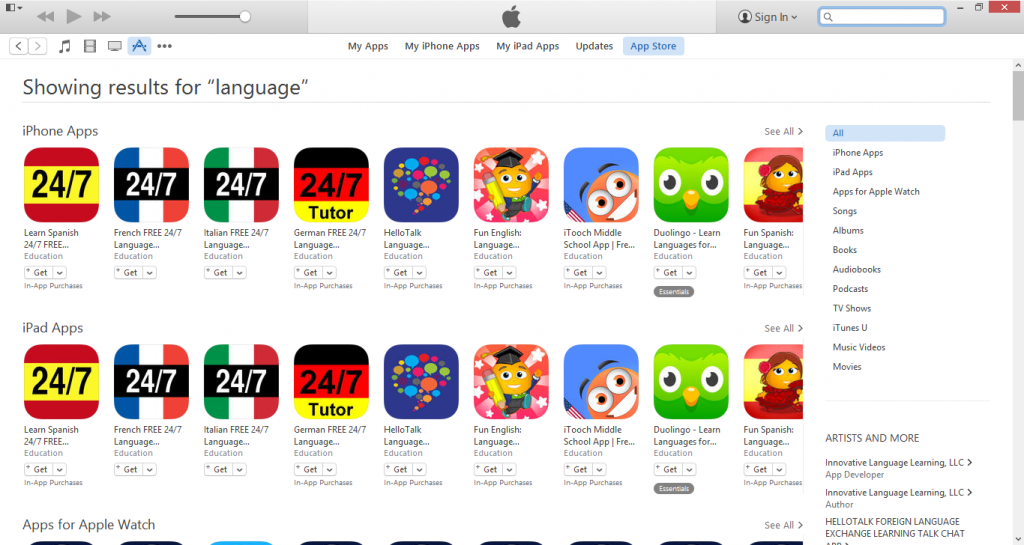Image resolution: width=1024 pixels, height=545 pixels.
Task: Skip to next track with fast-forward icon
Action: coord(102,16)
